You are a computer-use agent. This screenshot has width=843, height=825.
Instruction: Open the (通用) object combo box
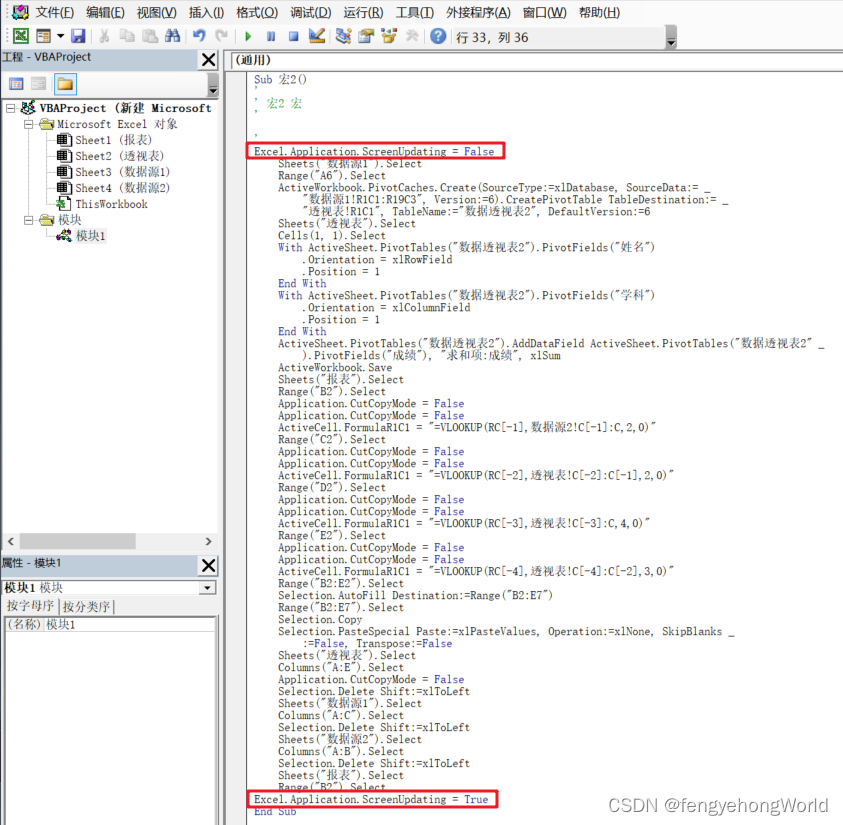pos(538,60)
